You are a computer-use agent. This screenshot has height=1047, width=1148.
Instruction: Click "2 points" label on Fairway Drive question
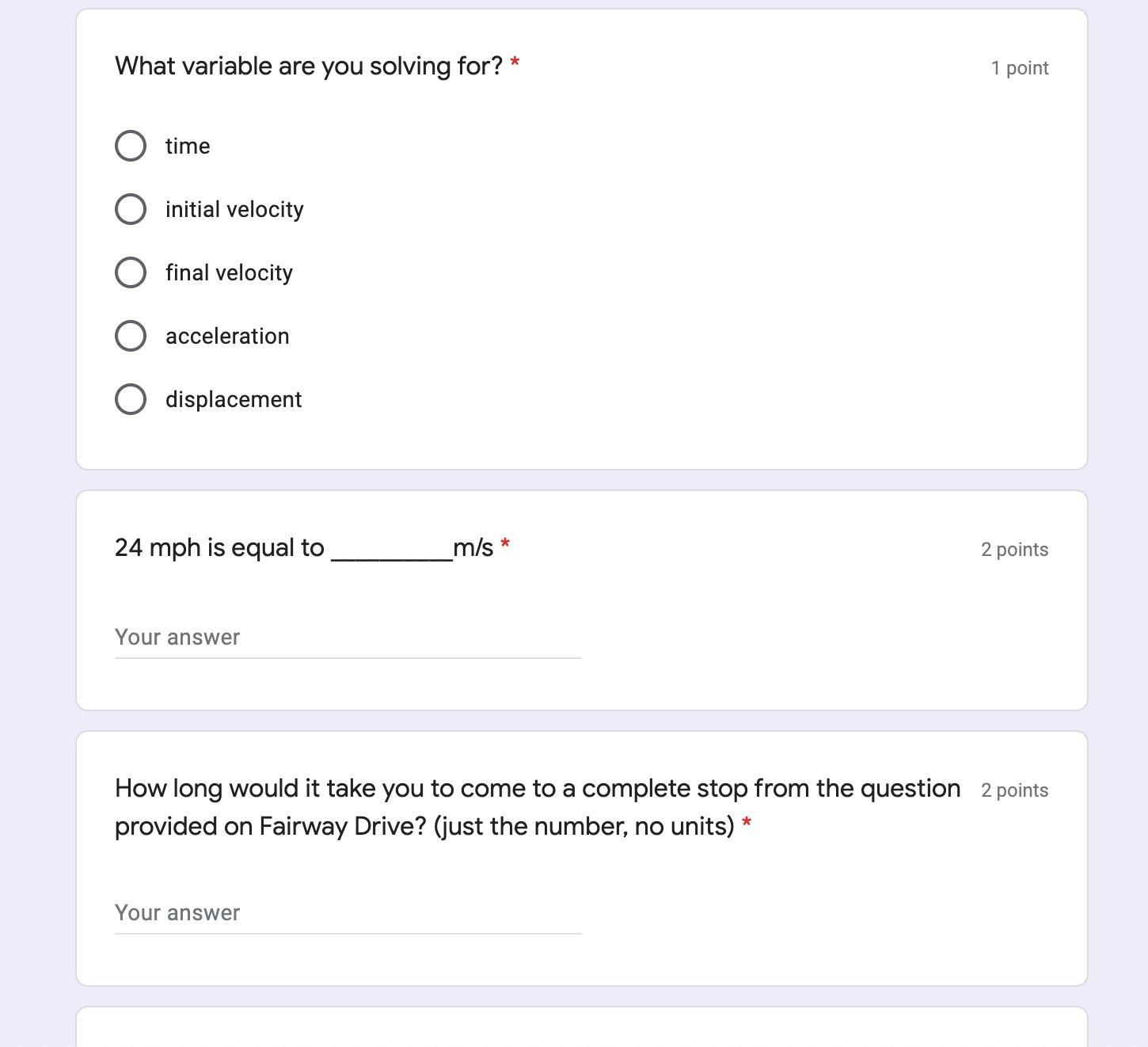coord(1014,790)
